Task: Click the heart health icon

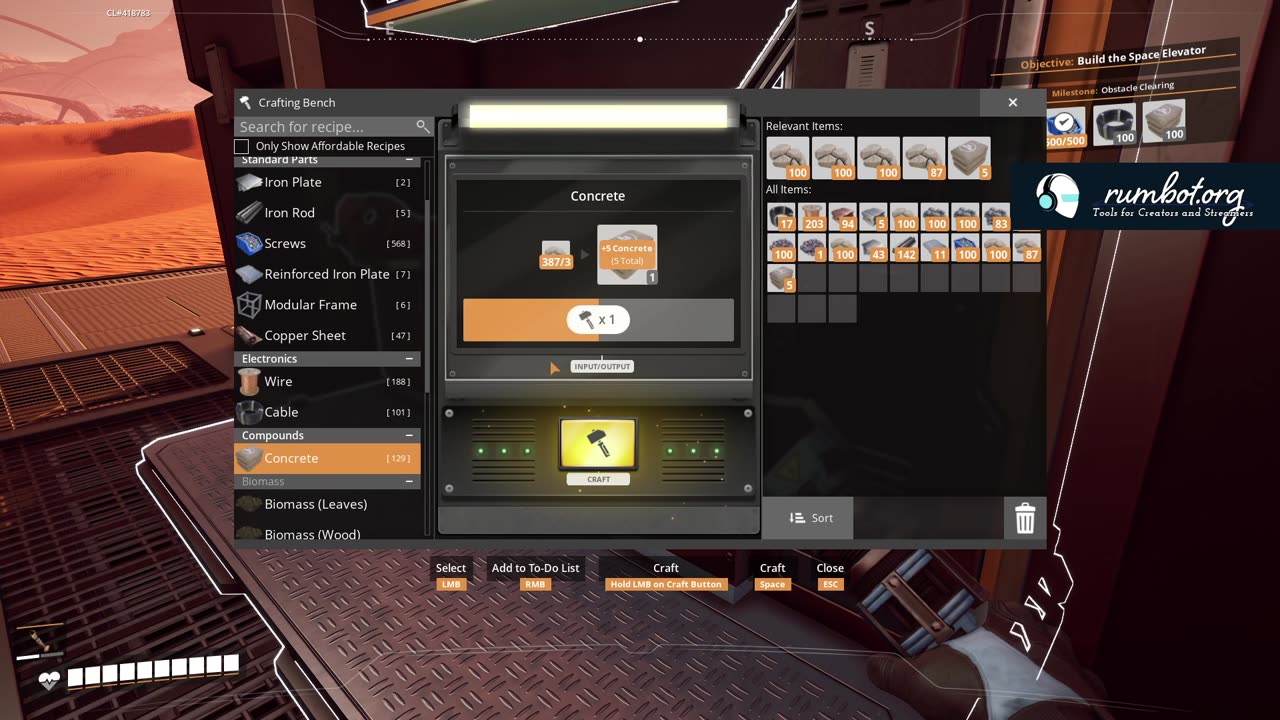Action: pyautogui.click(x=49, y=680)
